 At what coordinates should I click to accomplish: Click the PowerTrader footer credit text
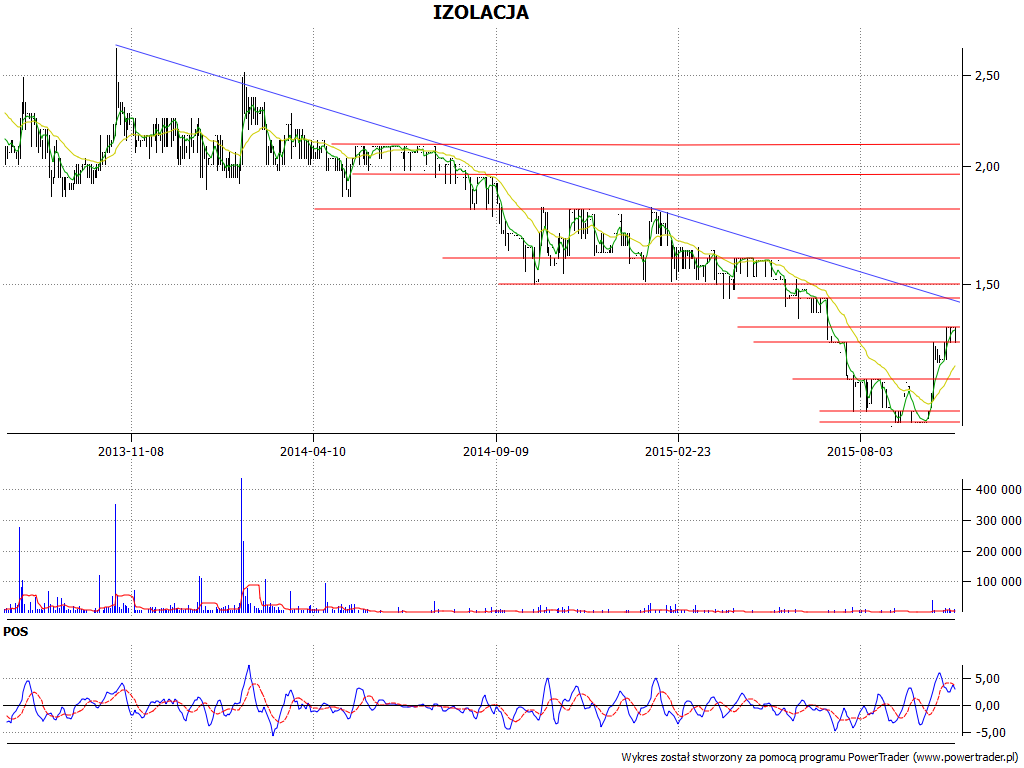(x=819, y=758)
